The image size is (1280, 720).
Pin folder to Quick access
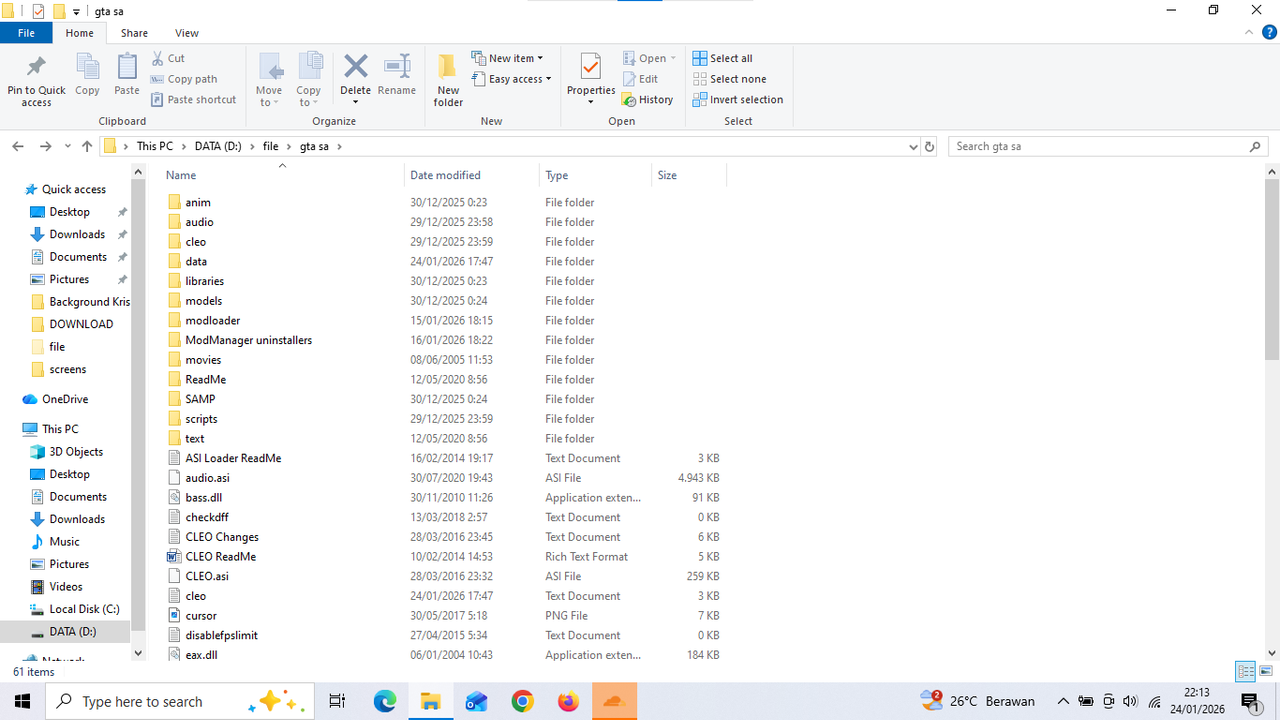36,81
